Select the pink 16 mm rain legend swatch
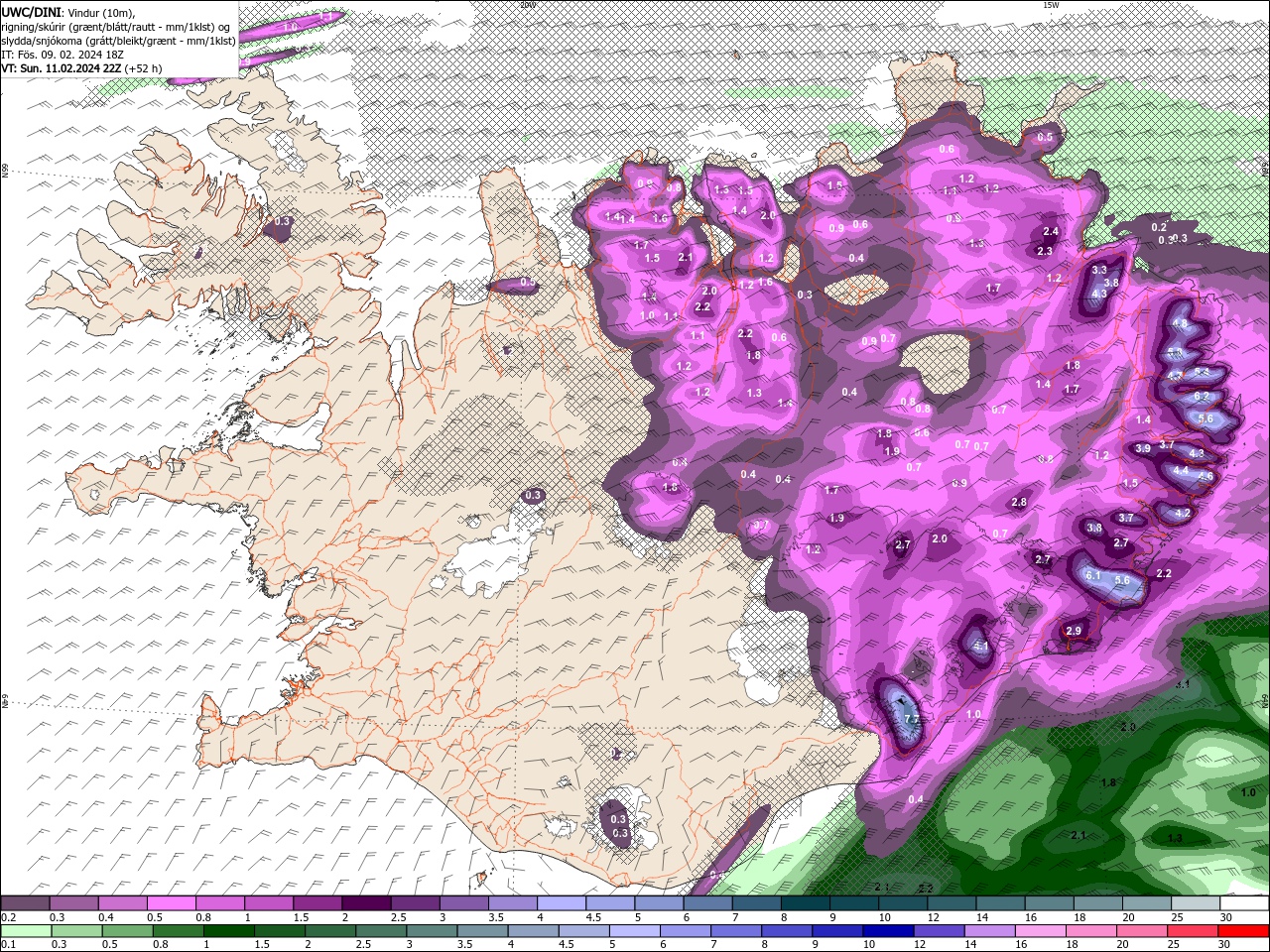Viewport: 1270px width, 952px height. (x=1041, y=931)
